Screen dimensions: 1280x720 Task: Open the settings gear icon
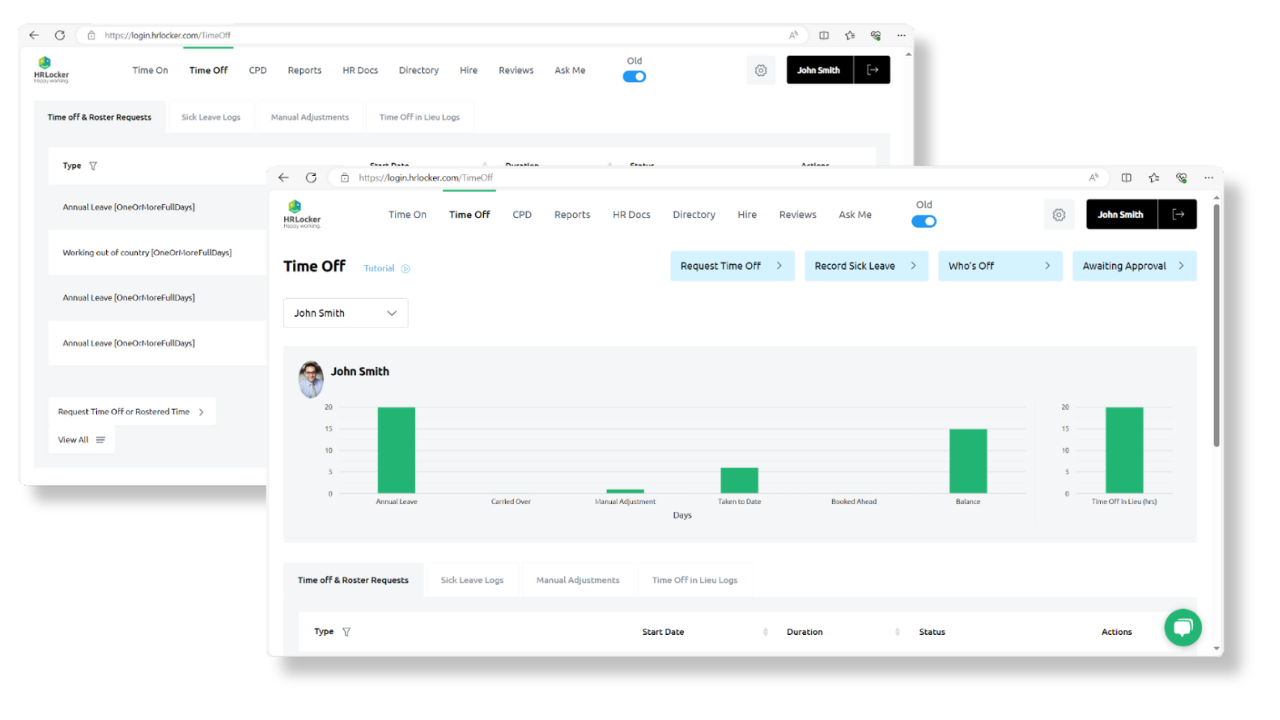(x=1059, y=214)
